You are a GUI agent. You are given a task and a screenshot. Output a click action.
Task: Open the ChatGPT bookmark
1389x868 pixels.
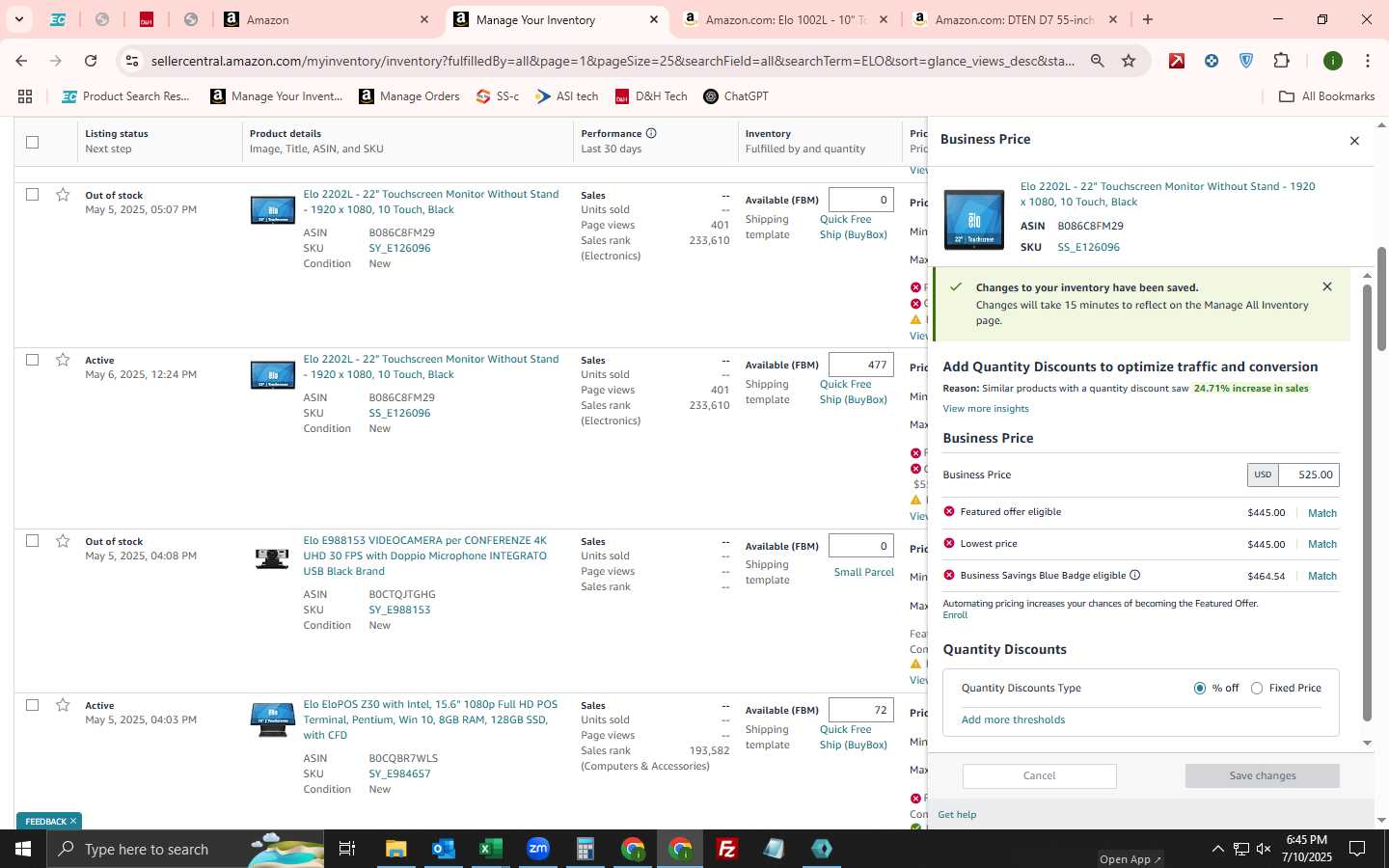pos(736,96)
